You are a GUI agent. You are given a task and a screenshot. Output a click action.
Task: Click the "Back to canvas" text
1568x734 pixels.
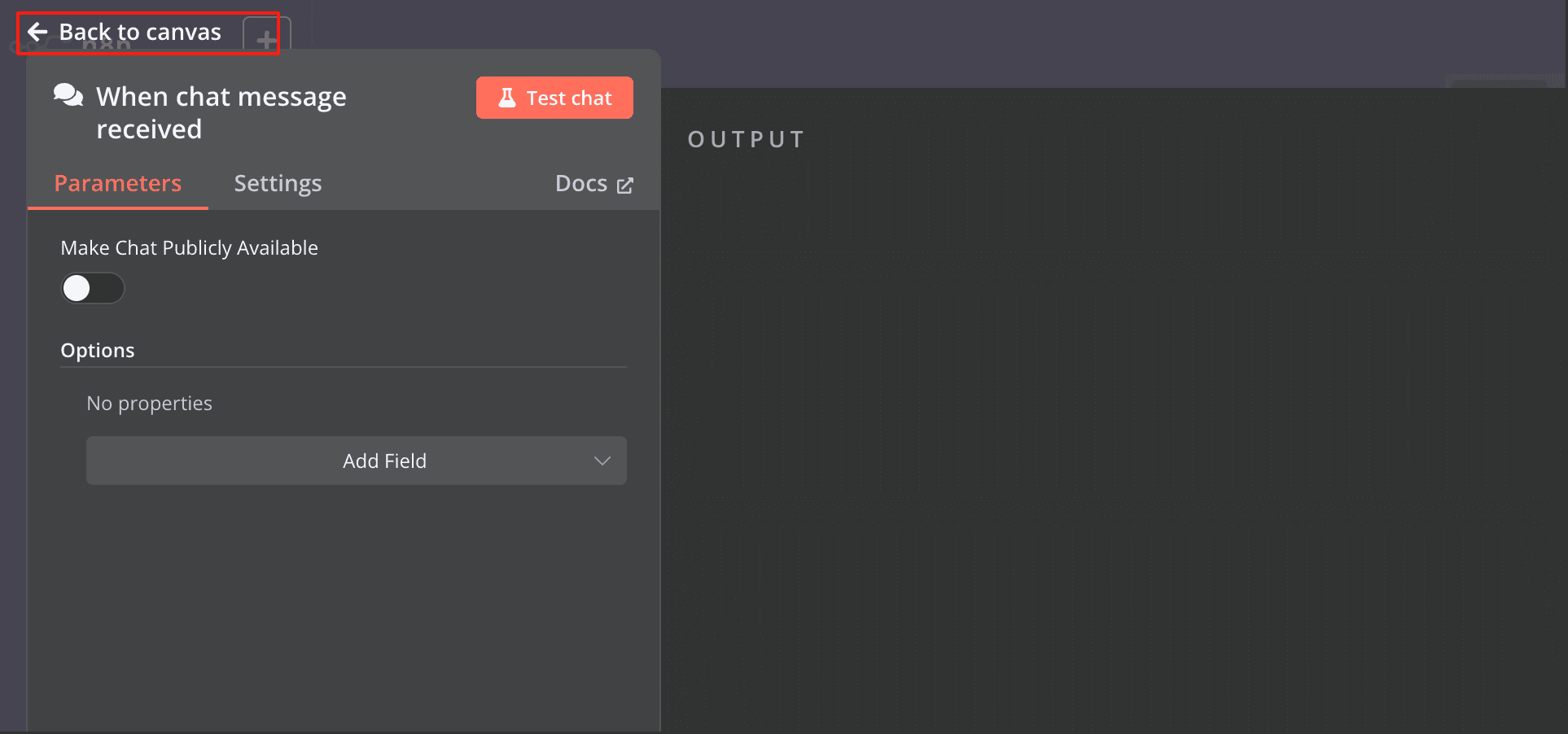(x=140, y=32)
